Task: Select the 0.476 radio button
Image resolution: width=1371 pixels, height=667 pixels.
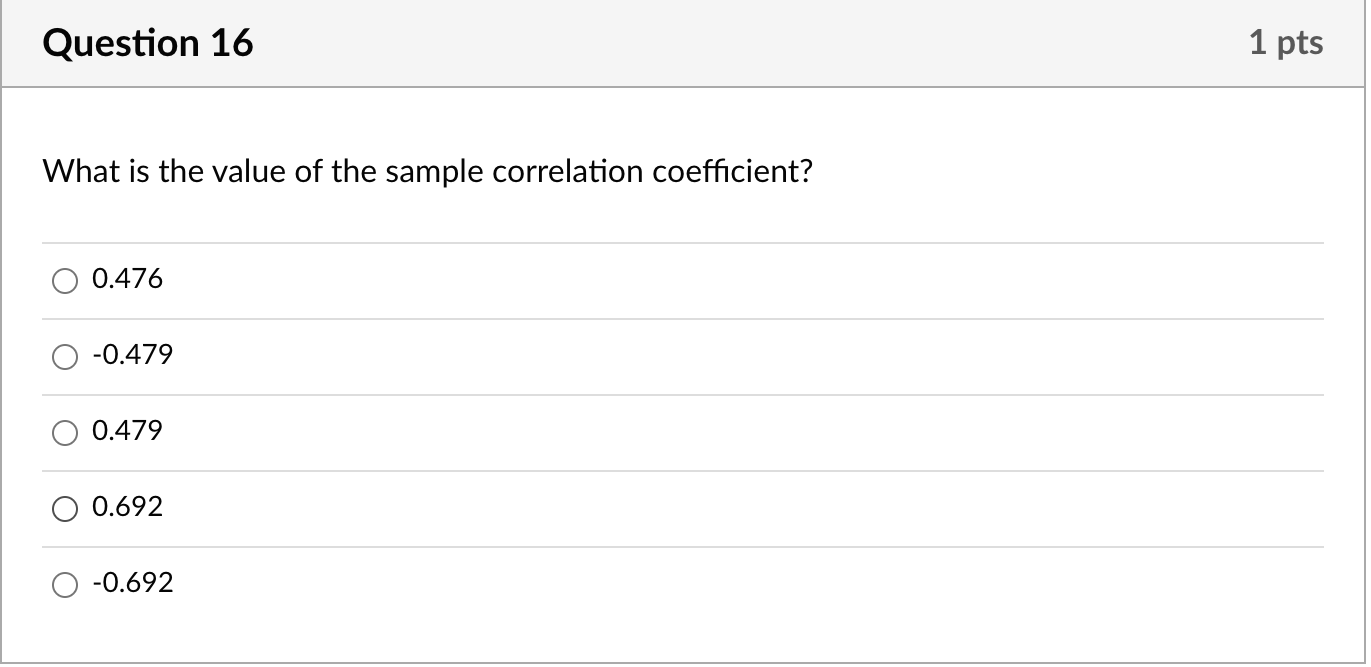Action: click(65, 281)
